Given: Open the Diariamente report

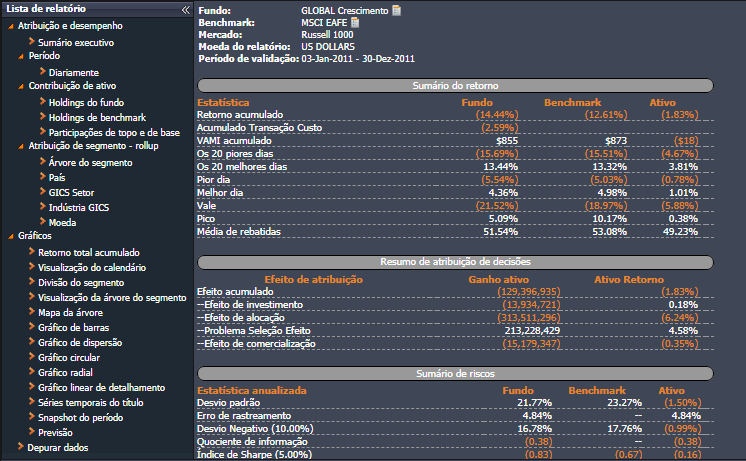Looking at the screenshot, I should click(73, 72).
